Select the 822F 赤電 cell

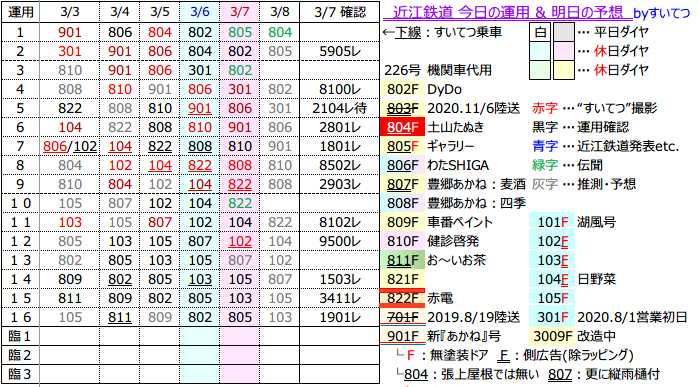point(402,298)
